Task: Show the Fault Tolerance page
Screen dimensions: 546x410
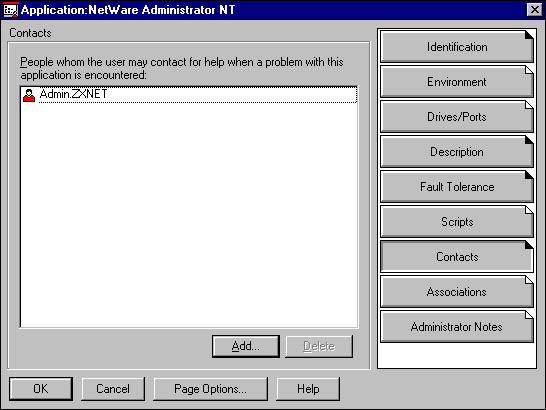Action: point(457,187)
